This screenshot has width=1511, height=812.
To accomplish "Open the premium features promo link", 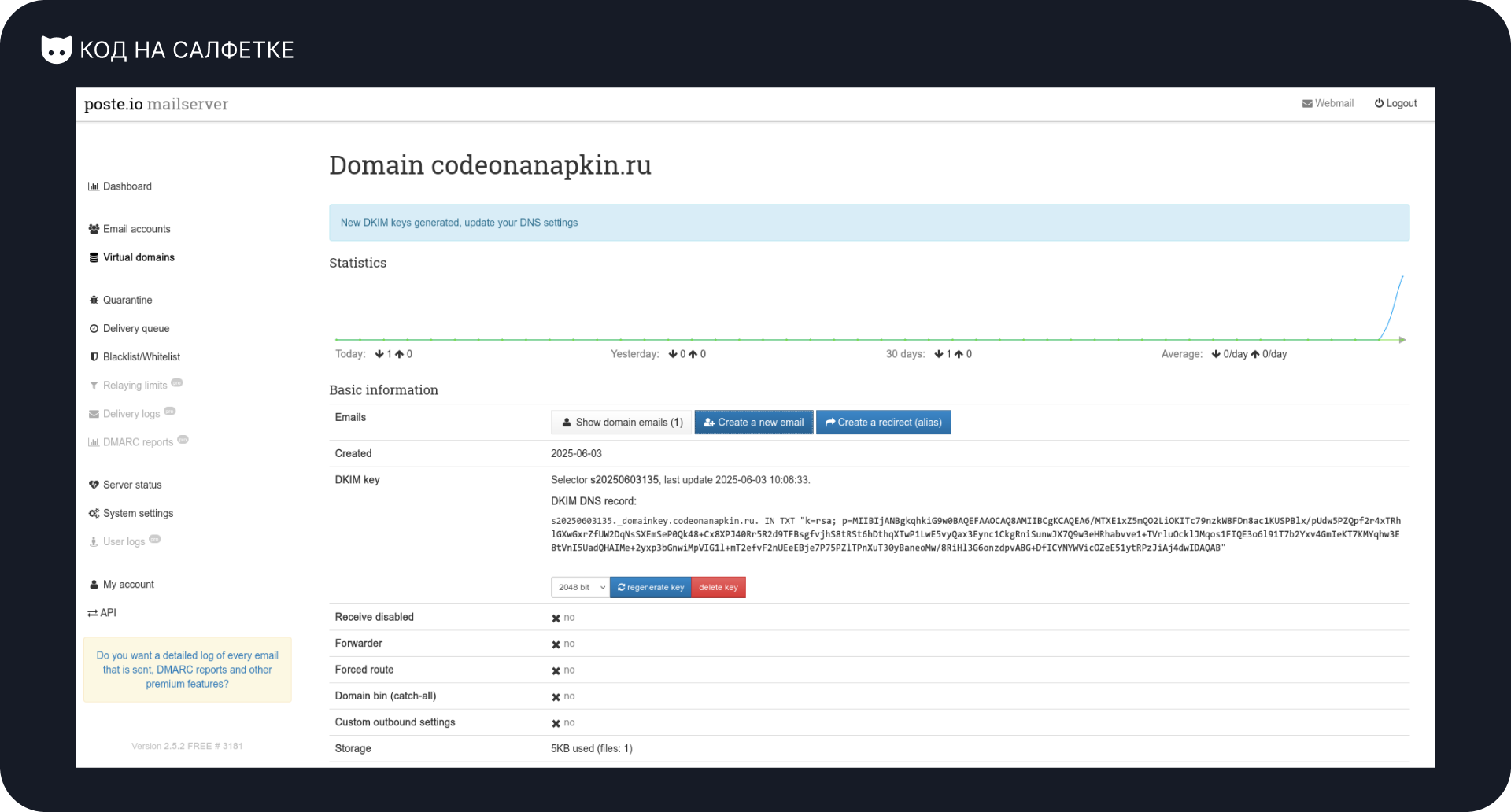I will (187, 670).
